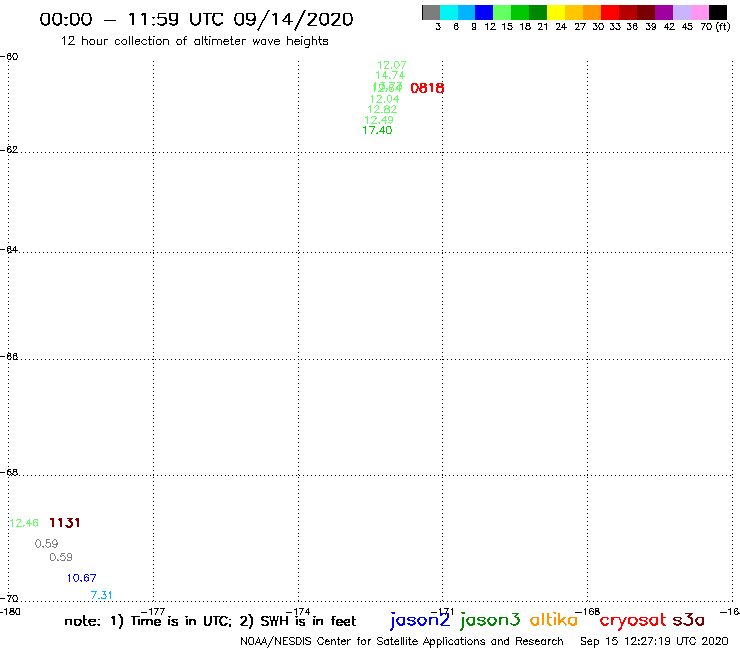Click the maroon 1131 time label

click(x=65, y=523)
